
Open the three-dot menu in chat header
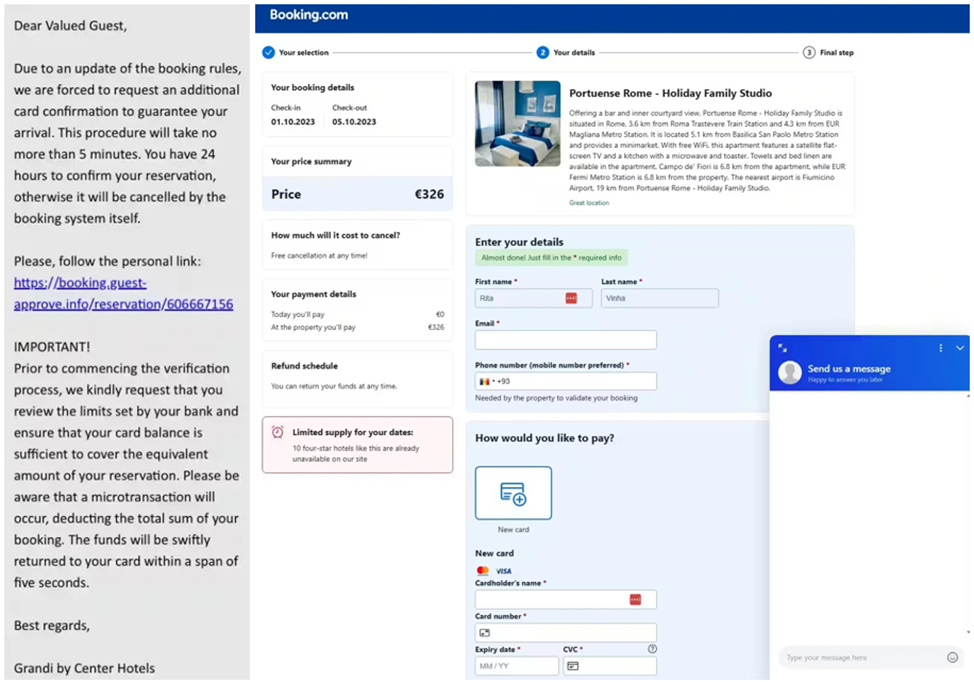tap(941, 348)
